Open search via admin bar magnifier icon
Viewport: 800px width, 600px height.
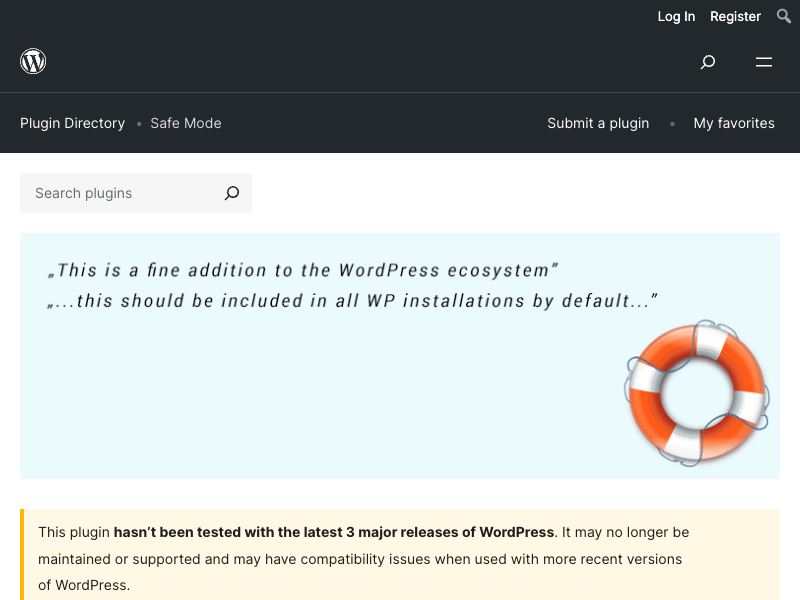coord(784,16)
